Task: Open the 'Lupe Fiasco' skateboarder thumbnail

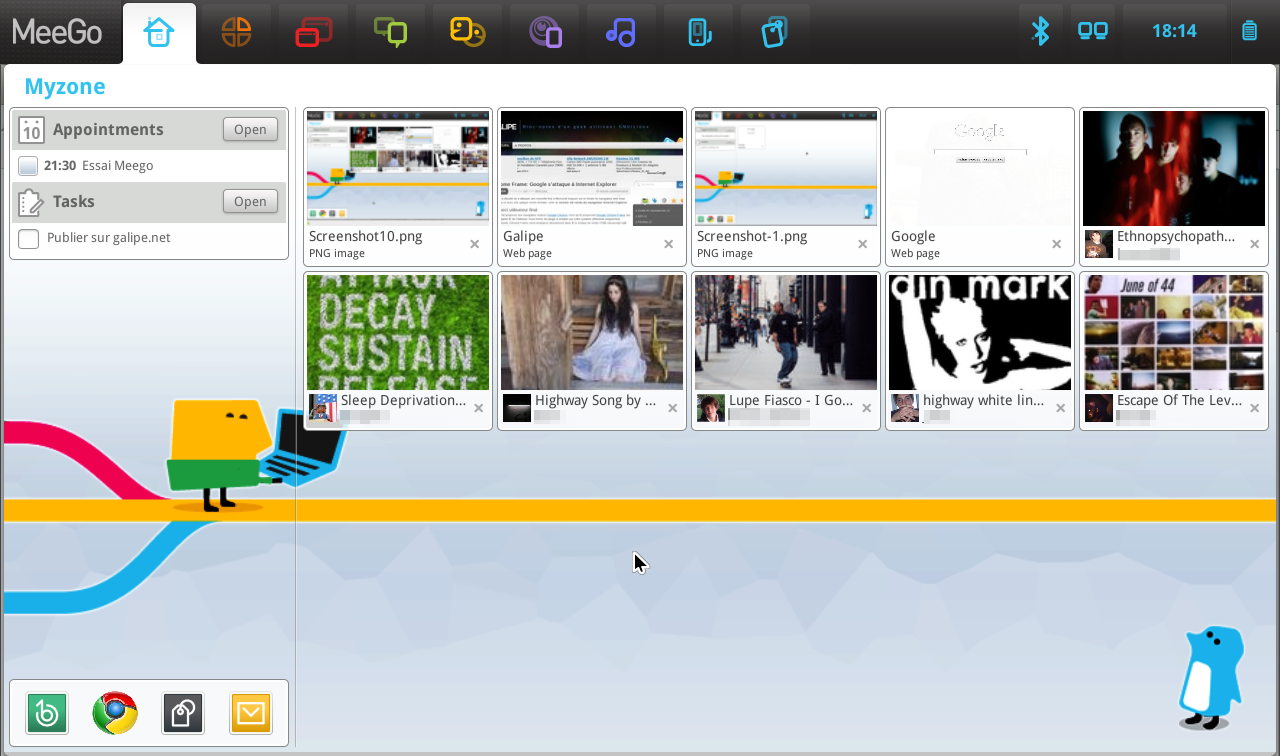Action: click(x=786, y=332)
